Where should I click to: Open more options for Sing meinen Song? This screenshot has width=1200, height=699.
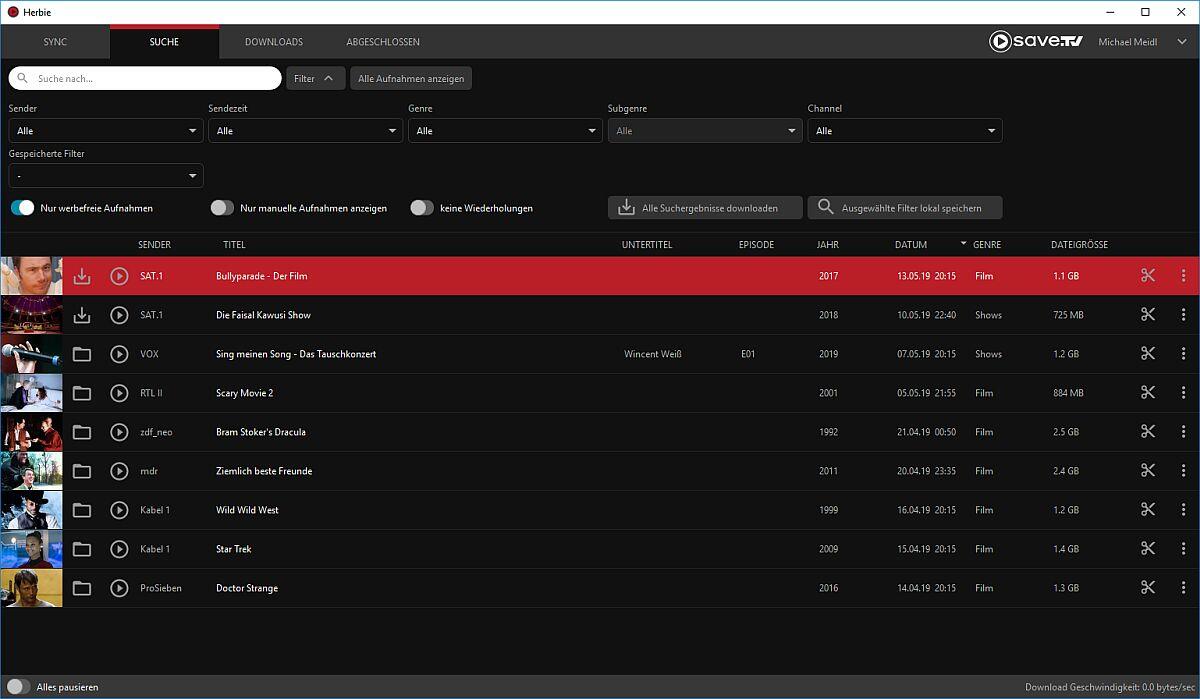point(1183,354)
